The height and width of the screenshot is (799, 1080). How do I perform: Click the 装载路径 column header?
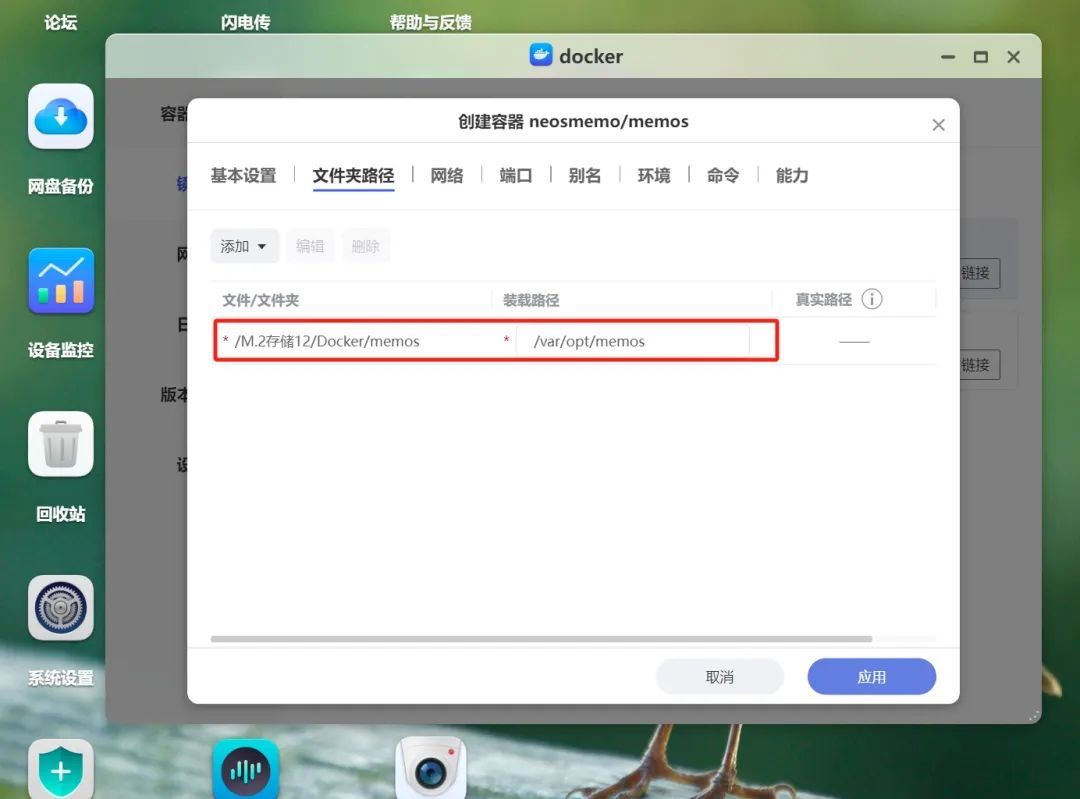pos(531,300)
